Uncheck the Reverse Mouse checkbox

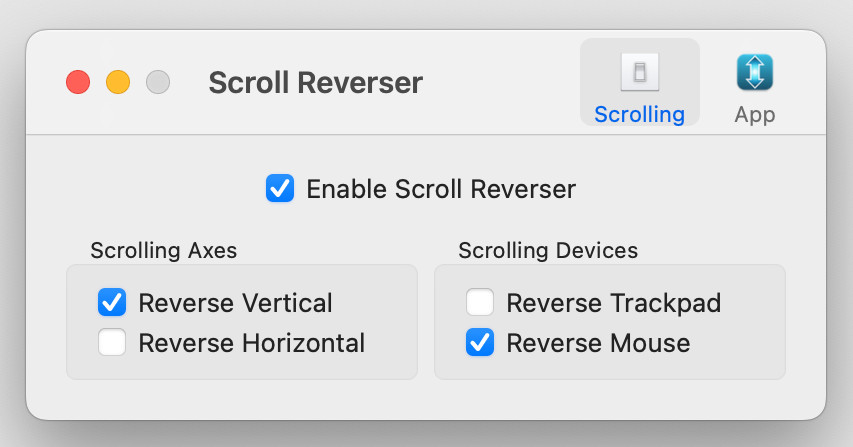pyautogui.click(x=480, y=343)
